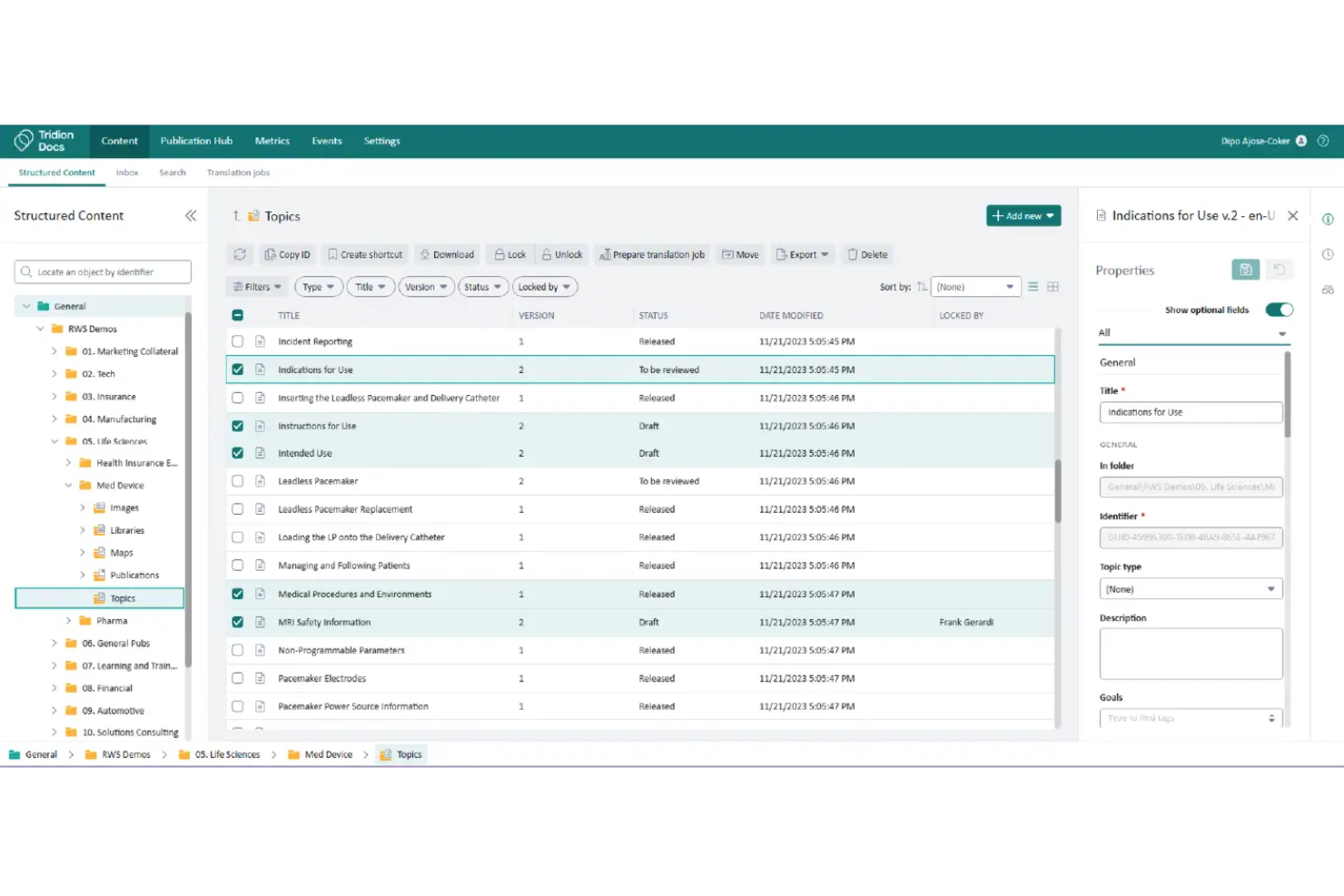
Task: Open the Export dropdown
Action: pyautogui.click(x=803, y=255)
